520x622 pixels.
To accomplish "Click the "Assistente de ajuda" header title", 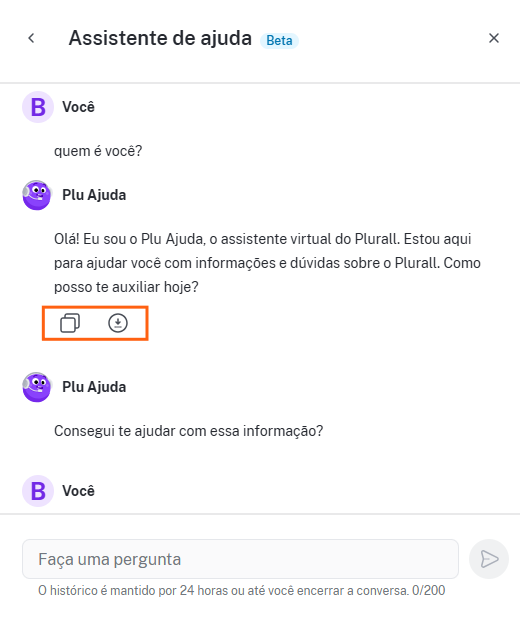I will [x=160, y=38].
